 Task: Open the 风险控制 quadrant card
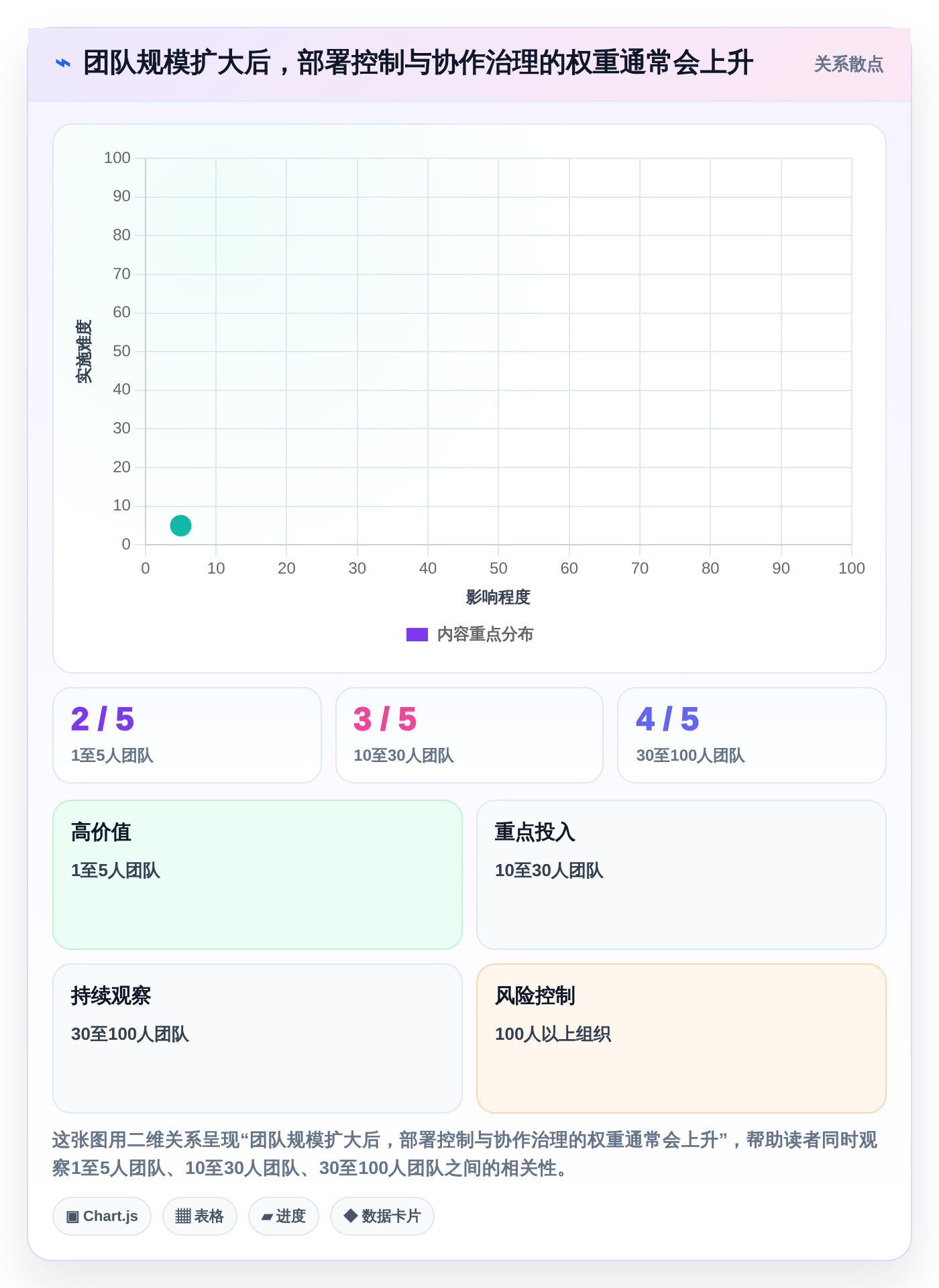pyautogui.click(x=681, y=1038)
